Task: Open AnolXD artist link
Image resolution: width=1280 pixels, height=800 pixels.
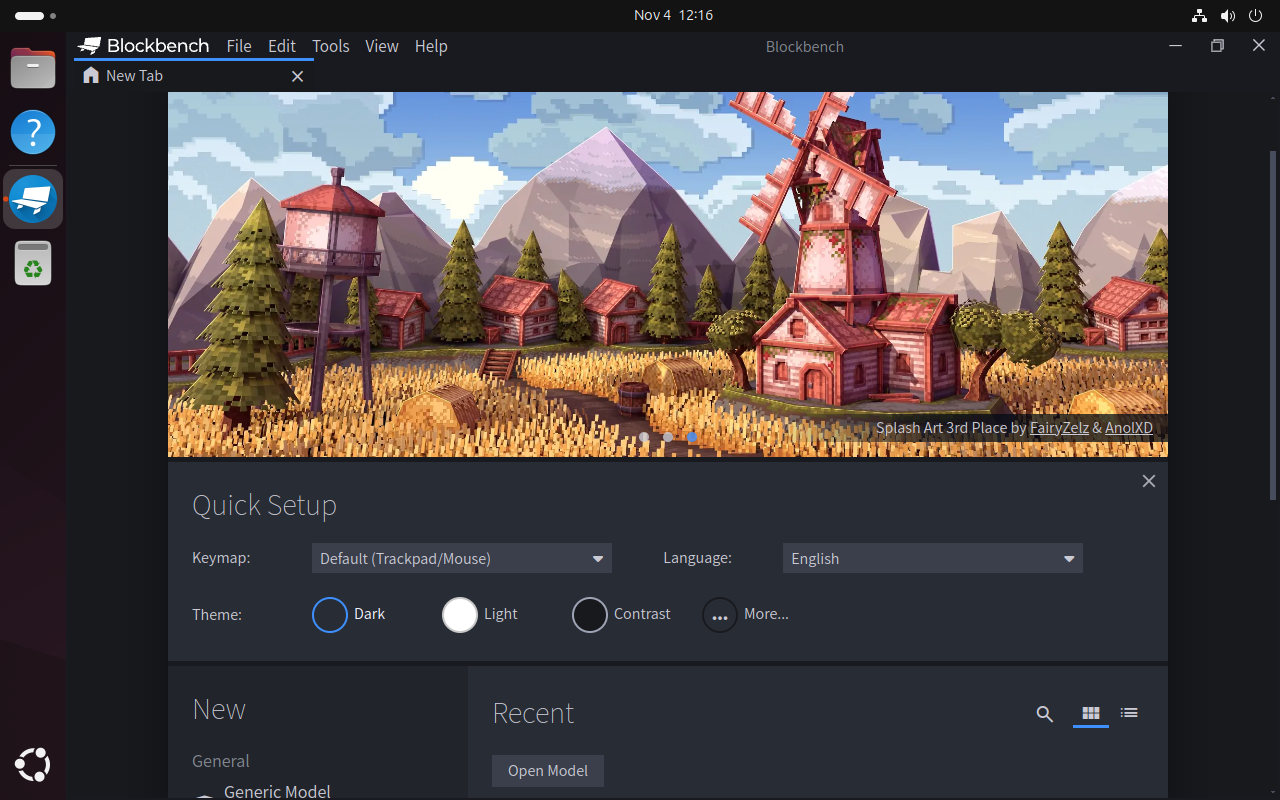Action: coord(1129,428)
